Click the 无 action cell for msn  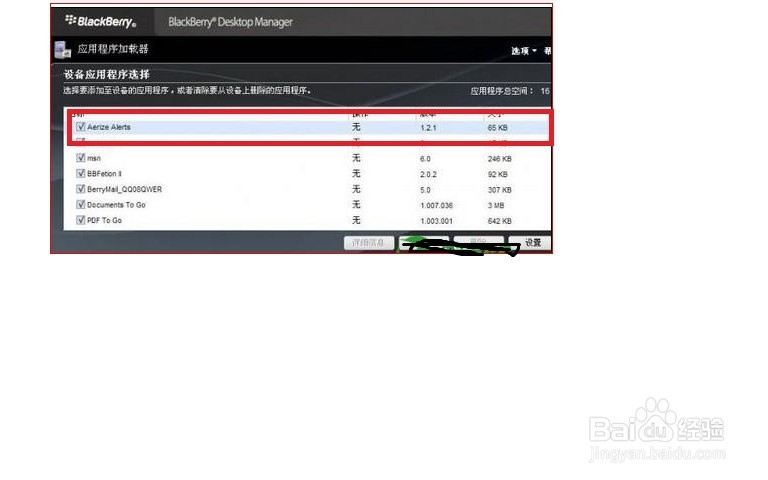(356, 158)
